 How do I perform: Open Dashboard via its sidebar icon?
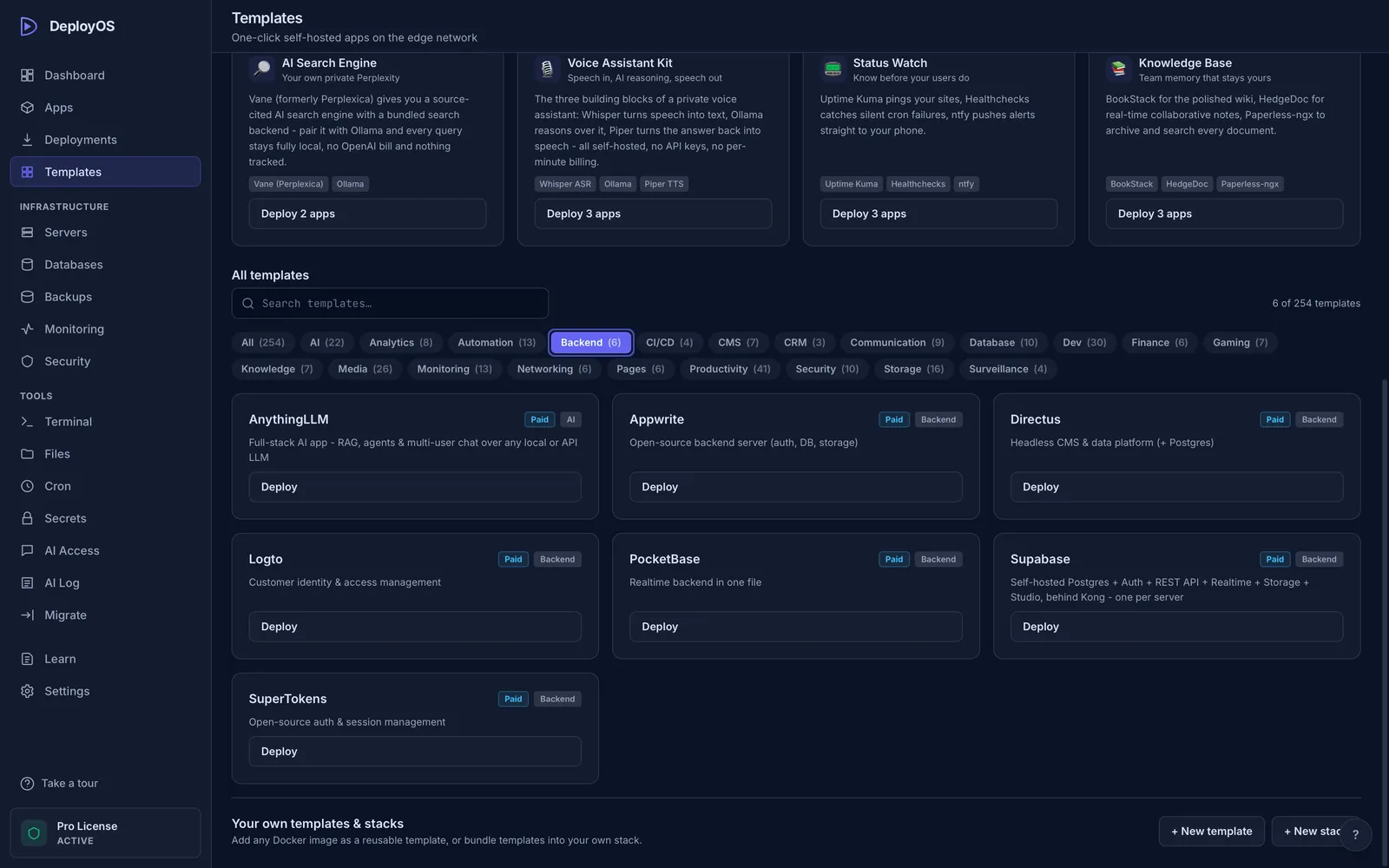coord(27,76)
